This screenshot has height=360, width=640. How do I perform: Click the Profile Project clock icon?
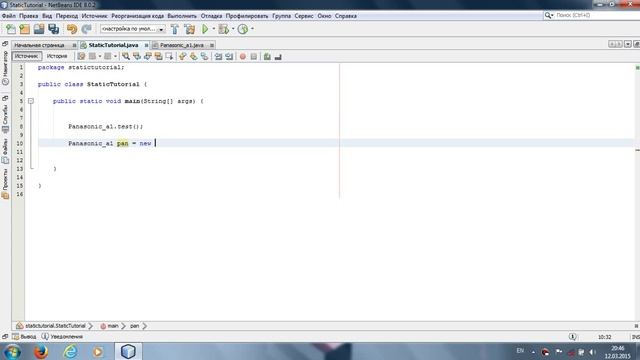pos(243,29)
